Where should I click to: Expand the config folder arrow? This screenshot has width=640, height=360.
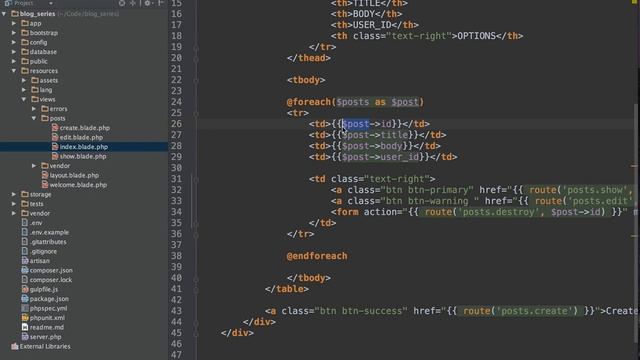(14, 42)
